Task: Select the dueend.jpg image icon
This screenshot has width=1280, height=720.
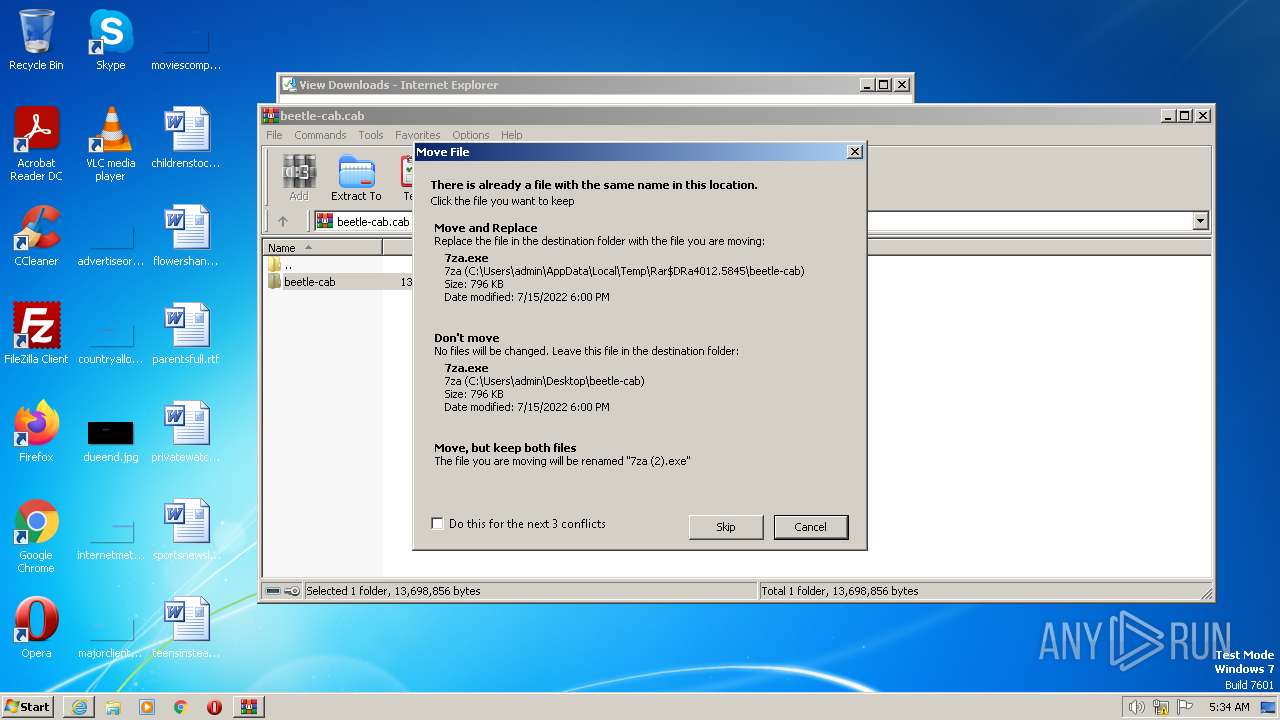Action: 110,440
